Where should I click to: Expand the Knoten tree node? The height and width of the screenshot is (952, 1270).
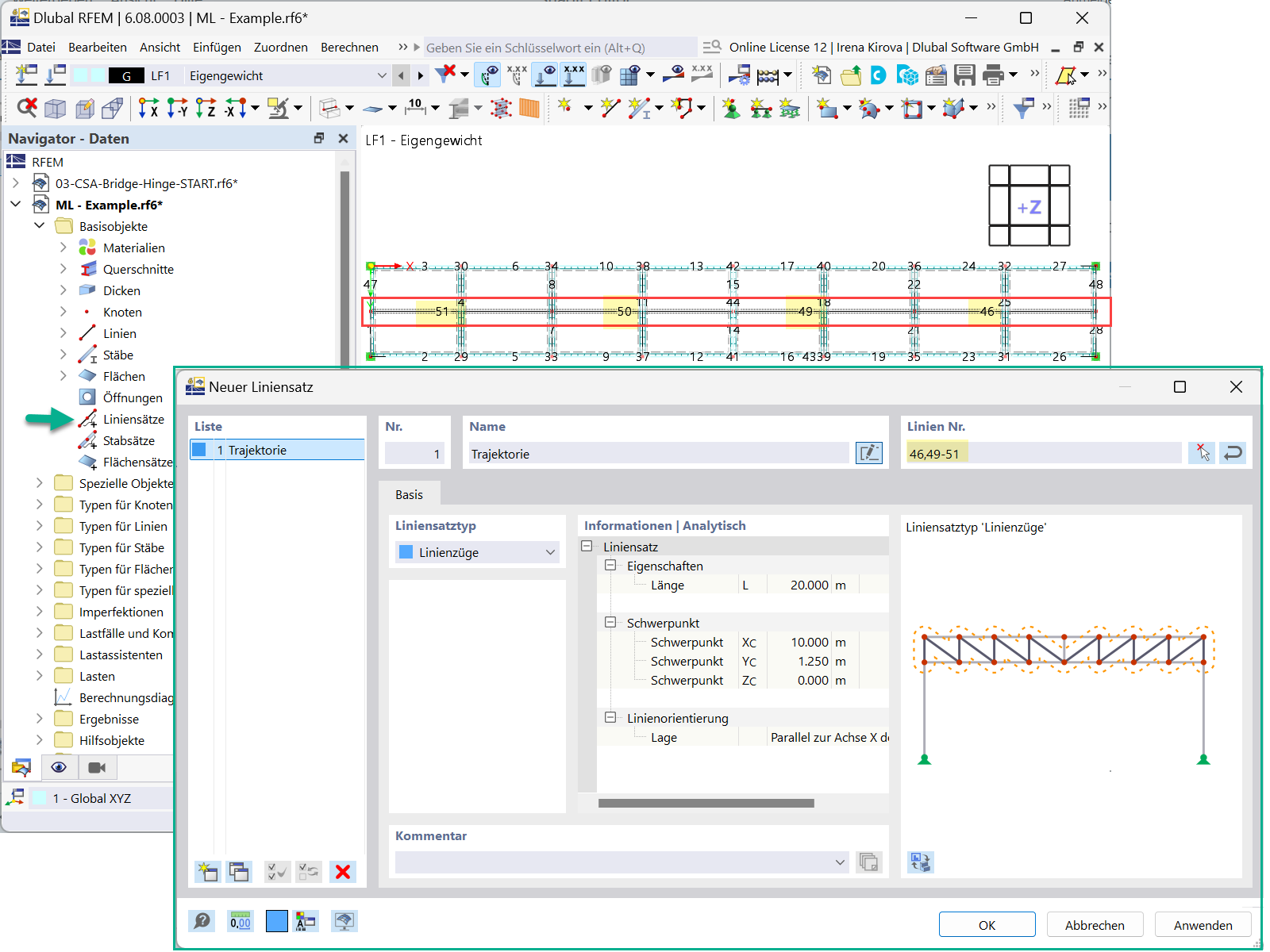(63, 312)
